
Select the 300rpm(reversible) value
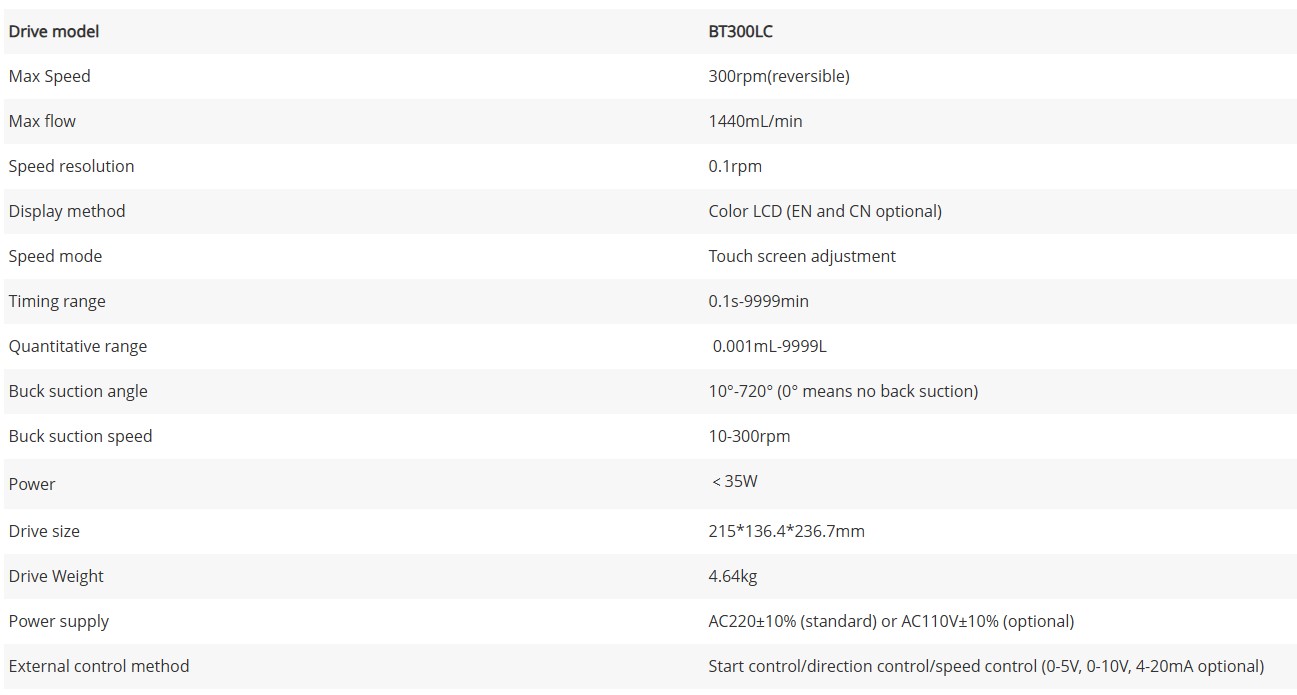click(779, 76)
